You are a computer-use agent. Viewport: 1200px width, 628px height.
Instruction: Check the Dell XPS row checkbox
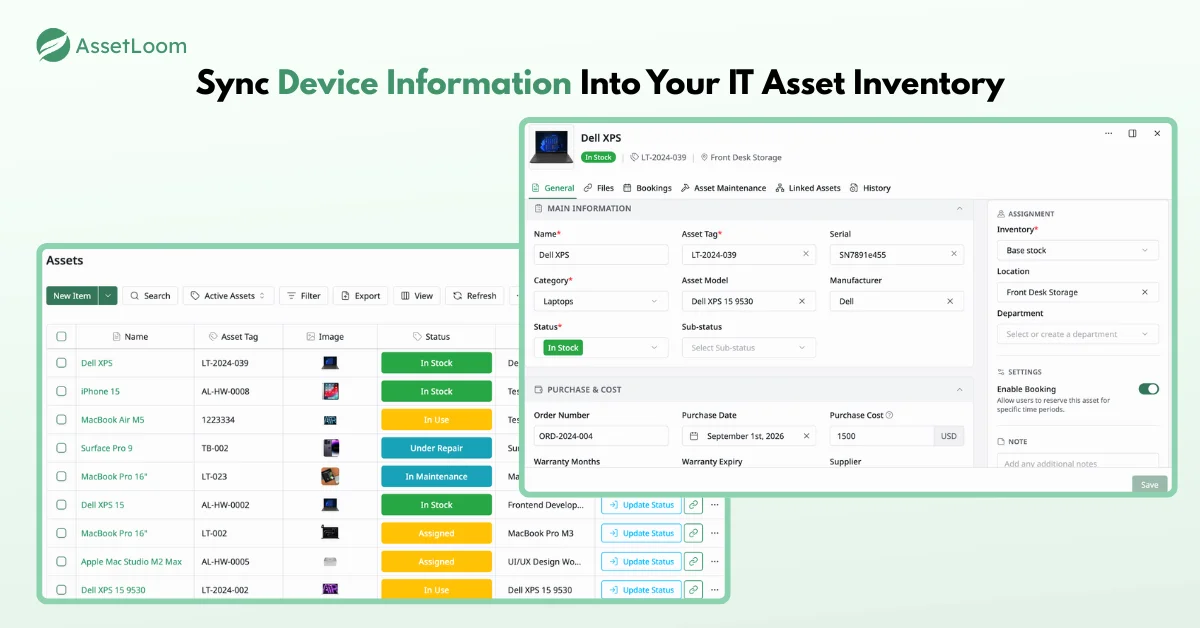(62, 363)
